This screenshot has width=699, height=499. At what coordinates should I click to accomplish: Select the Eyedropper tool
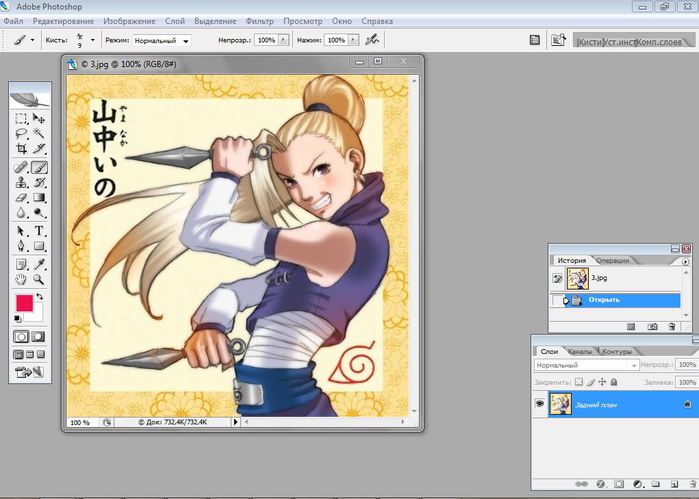40,264
